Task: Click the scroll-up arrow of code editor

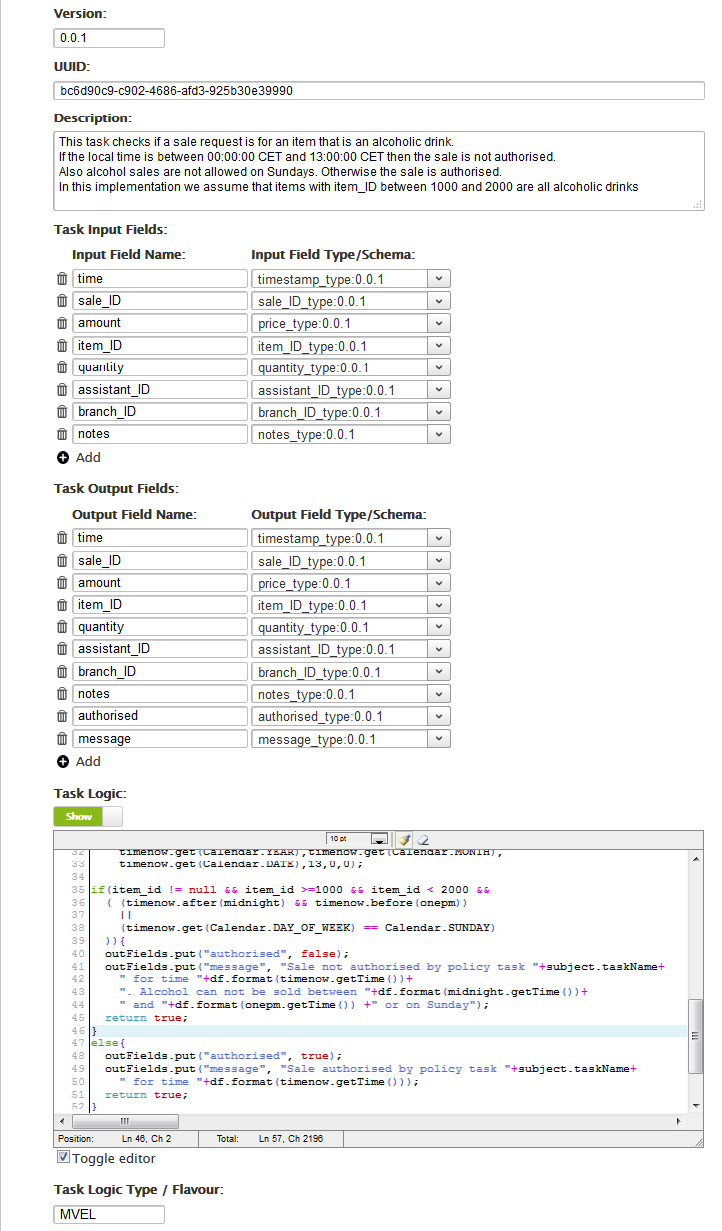Action: point(697,856)
